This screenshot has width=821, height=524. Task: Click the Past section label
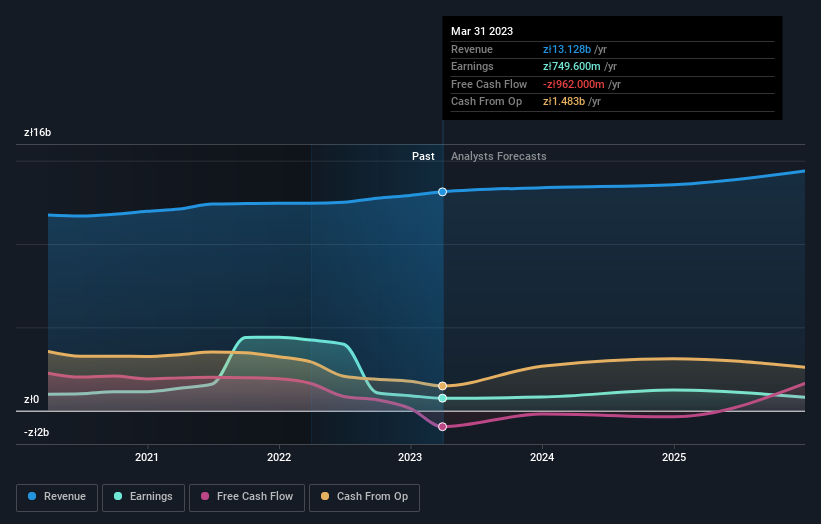[423, 156]
